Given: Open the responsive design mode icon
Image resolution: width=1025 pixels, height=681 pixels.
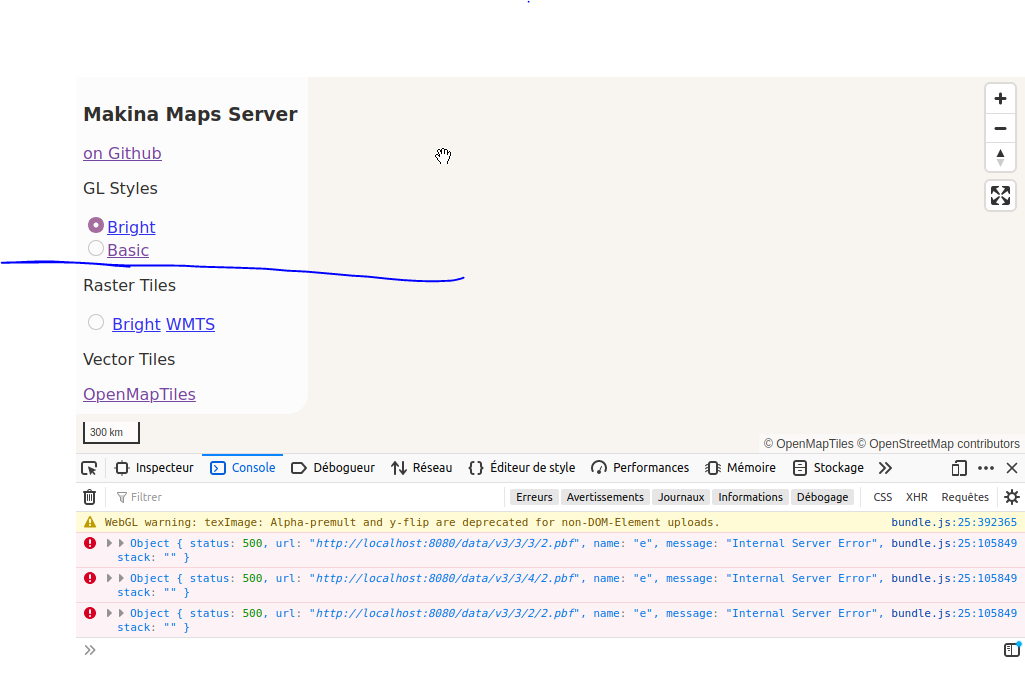Looking at the screenshot, I should pos(959,467).
